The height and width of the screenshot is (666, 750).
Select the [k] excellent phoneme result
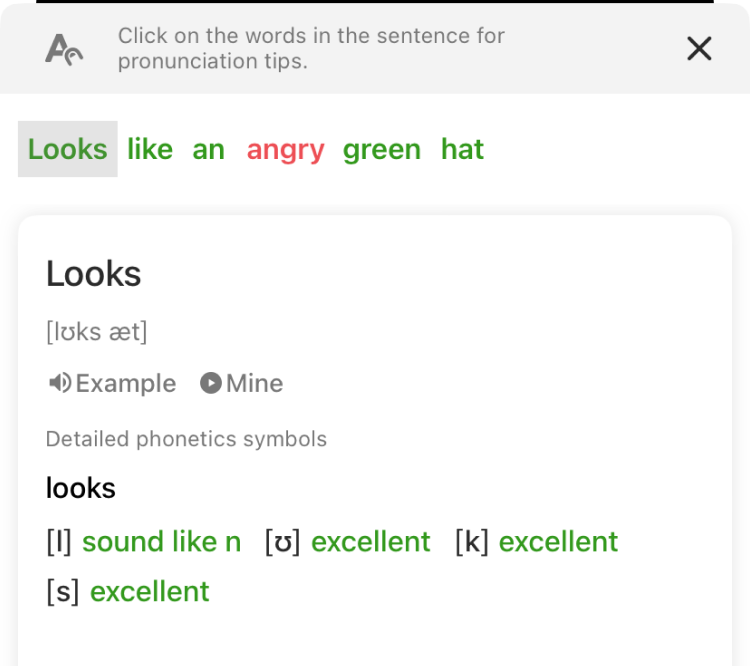[x=558, y=541]
